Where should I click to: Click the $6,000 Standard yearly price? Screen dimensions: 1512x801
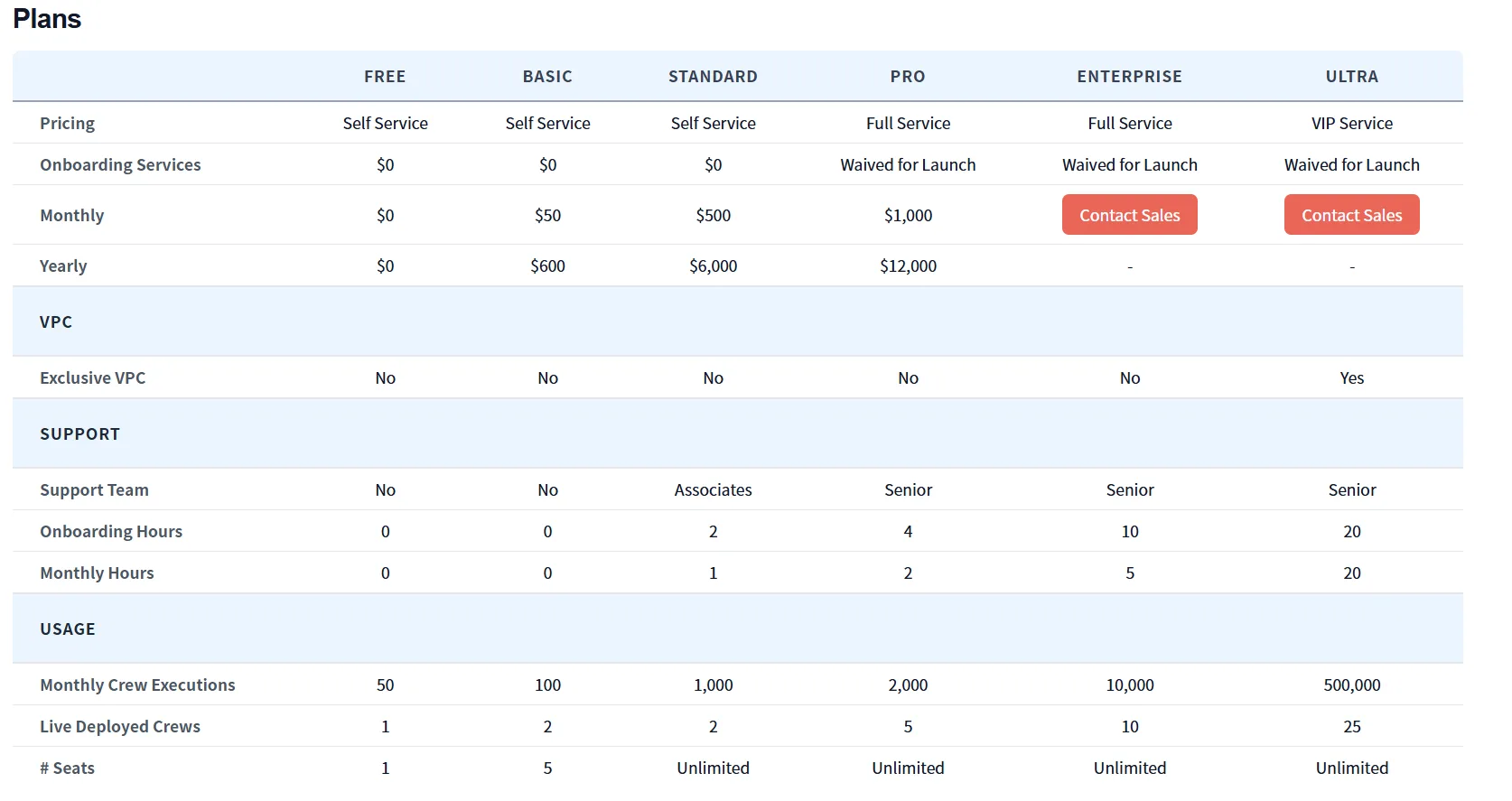713,266
